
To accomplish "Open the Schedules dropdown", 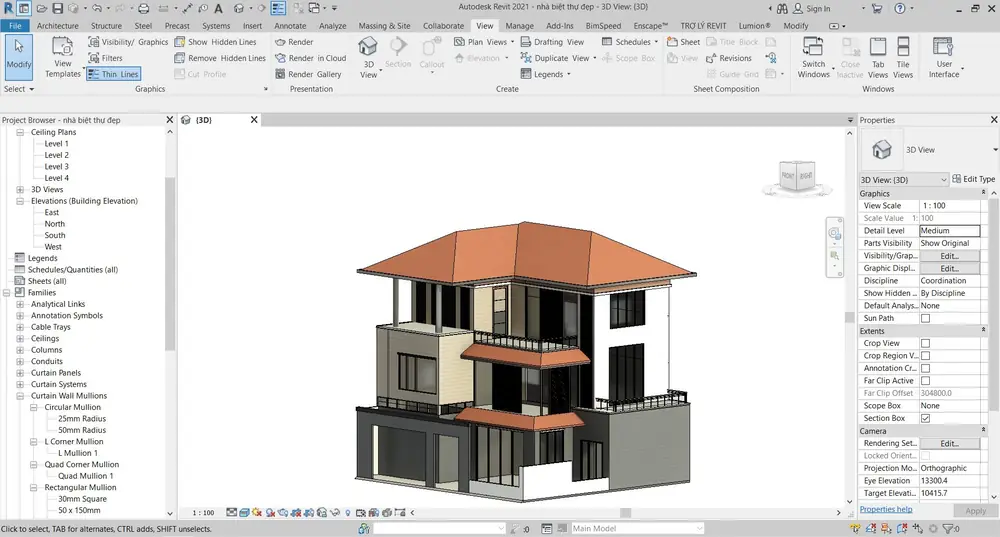I will (x=629, y=42).
